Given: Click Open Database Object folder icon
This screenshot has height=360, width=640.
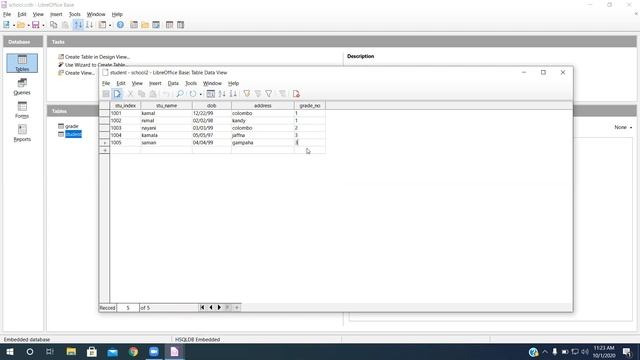Looking at the screenshot, I should (145, 25).
